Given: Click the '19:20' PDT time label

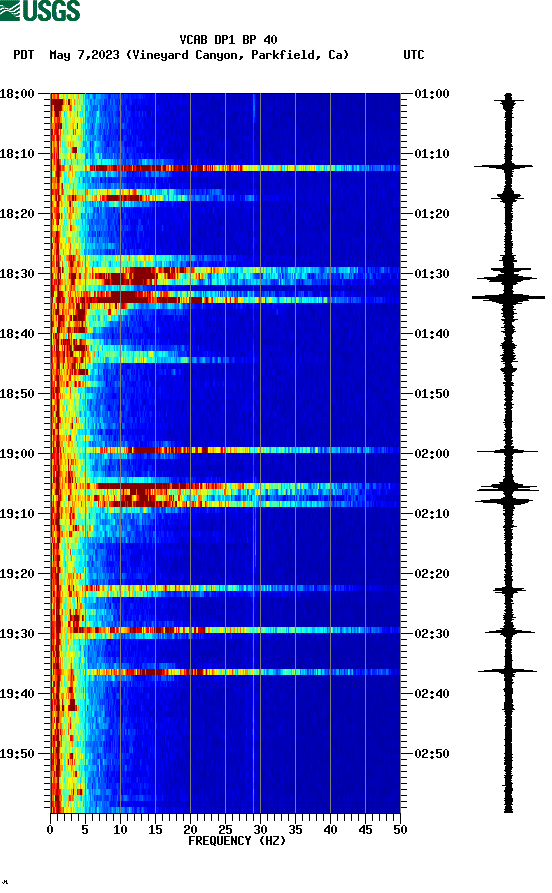Looking at the screenshot, I should [x=17, y=574].
